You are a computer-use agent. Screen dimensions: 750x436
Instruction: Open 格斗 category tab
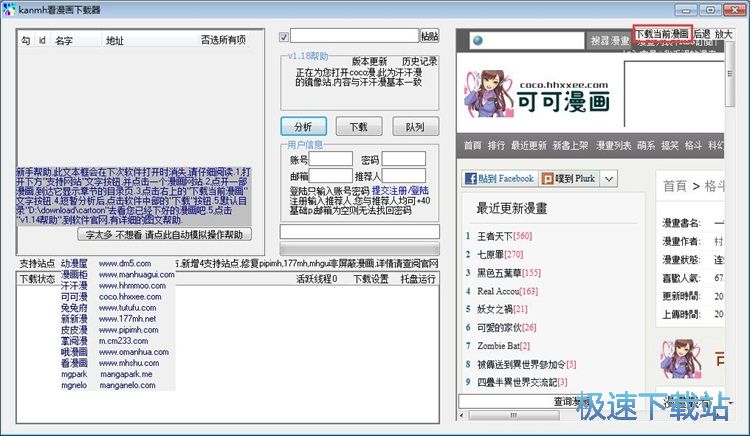[693, 145]
